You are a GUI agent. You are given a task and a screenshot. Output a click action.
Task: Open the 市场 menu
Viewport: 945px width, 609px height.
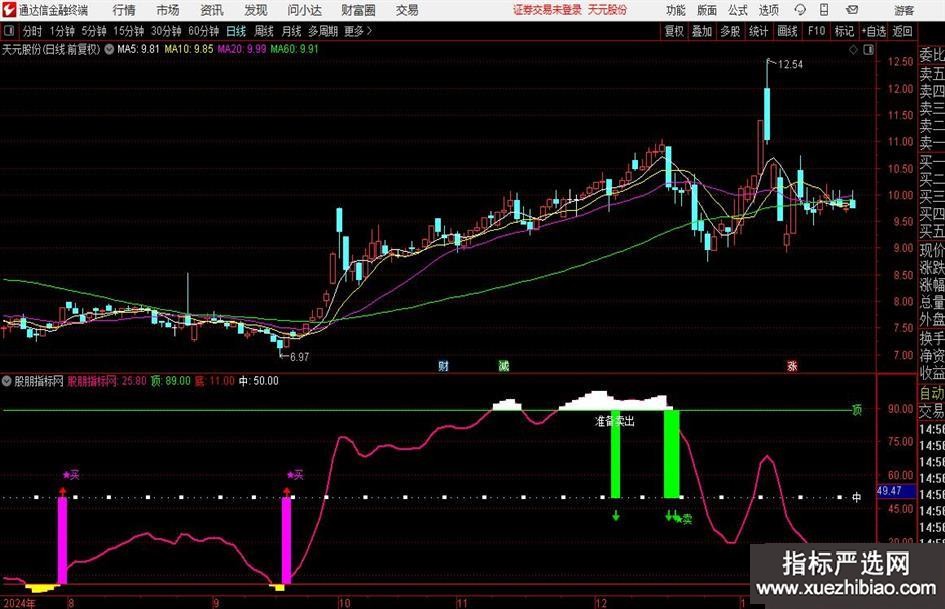click(x=168, y=10)
